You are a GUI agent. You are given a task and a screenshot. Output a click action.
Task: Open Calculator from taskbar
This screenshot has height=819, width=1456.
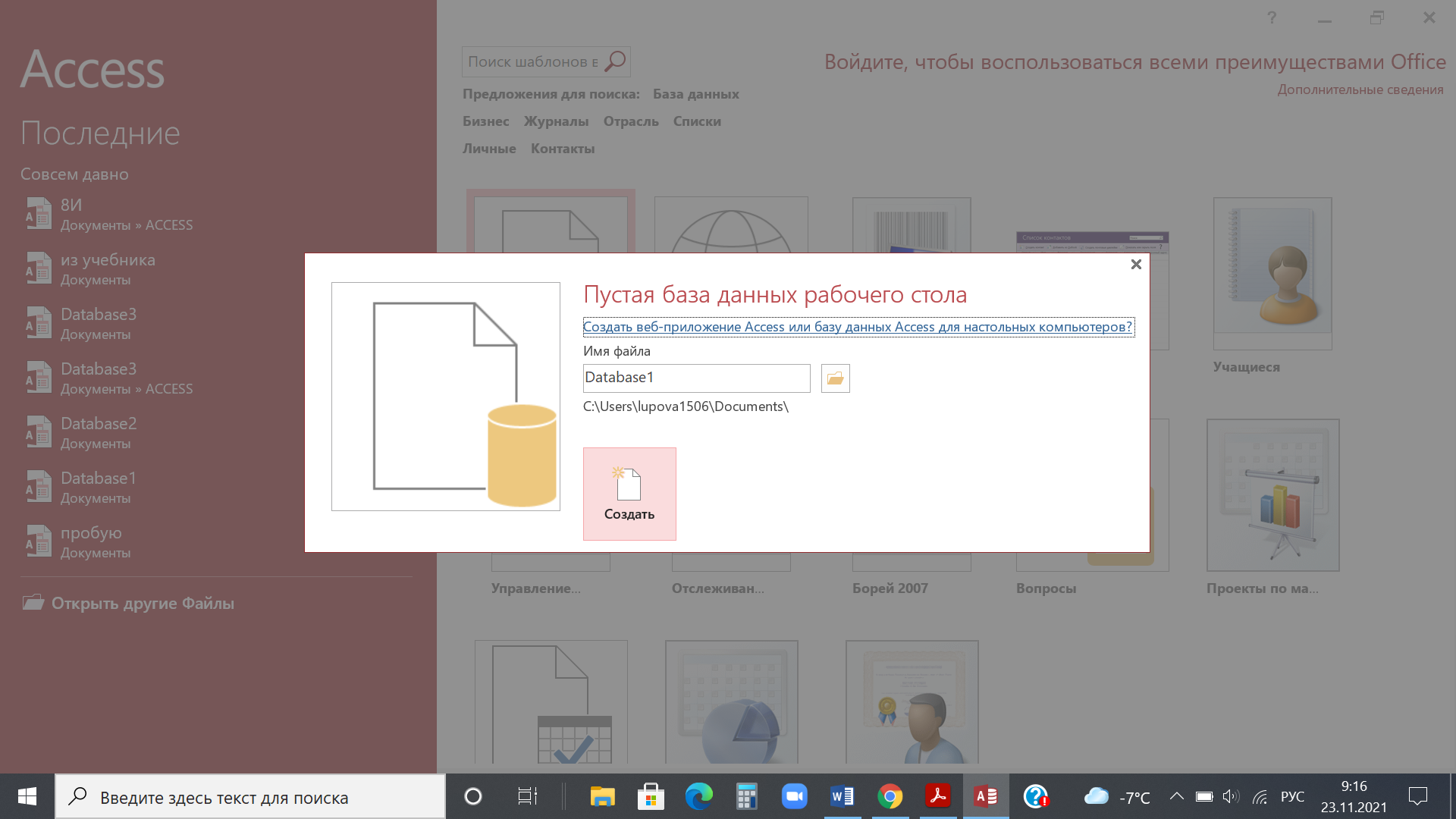click(746, 796)
